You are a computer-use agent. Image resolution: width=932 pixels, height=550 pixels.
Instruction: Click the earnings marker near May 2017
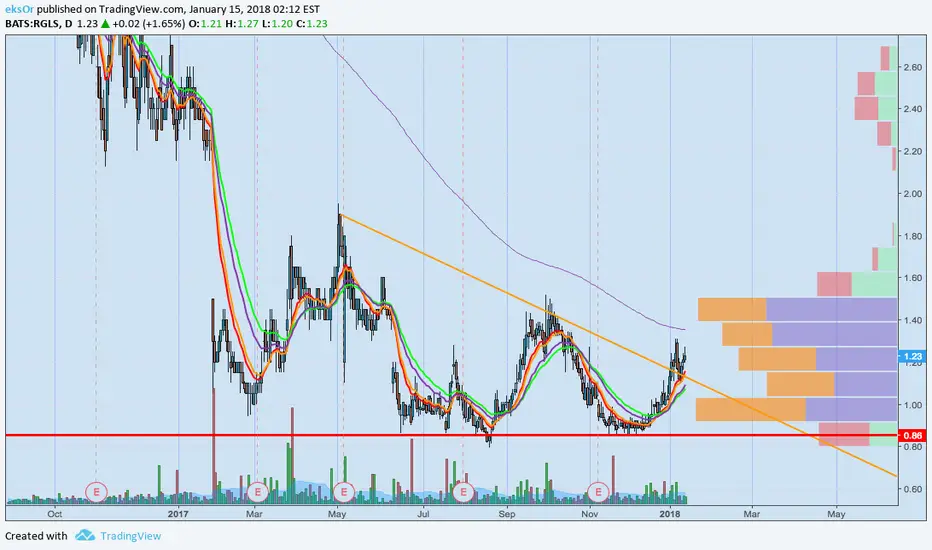click(344, 492)
